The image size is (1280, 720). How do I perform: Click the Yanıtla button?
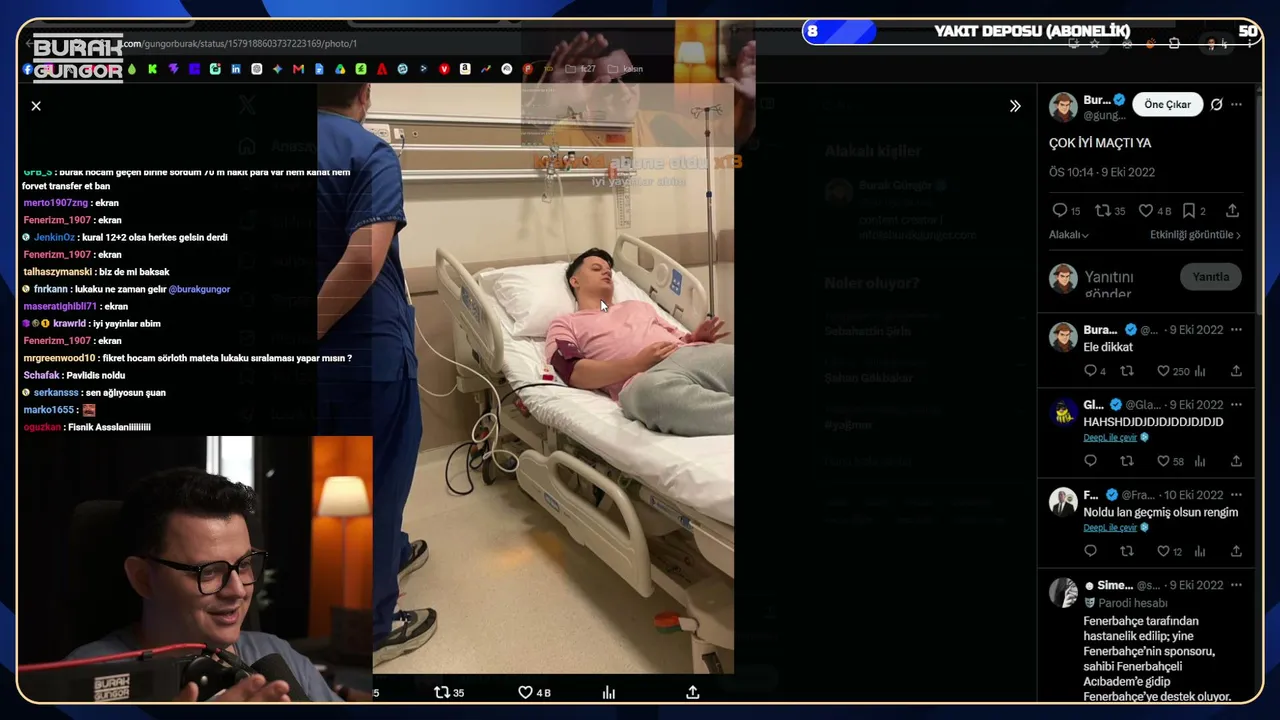(1211, 277)
